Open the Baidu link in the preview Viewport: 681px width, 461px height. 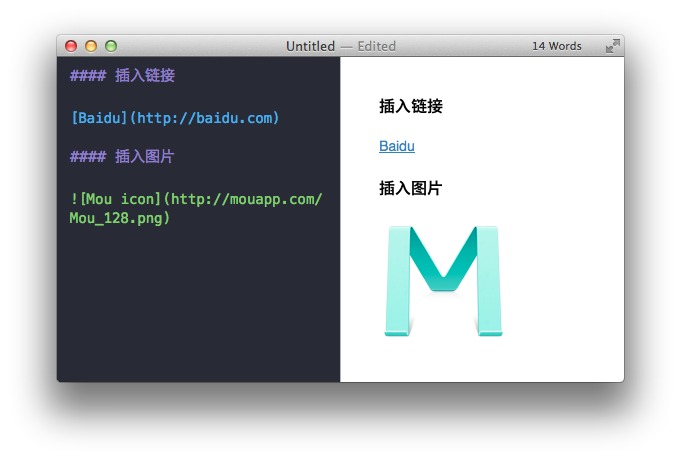(396, 146)
